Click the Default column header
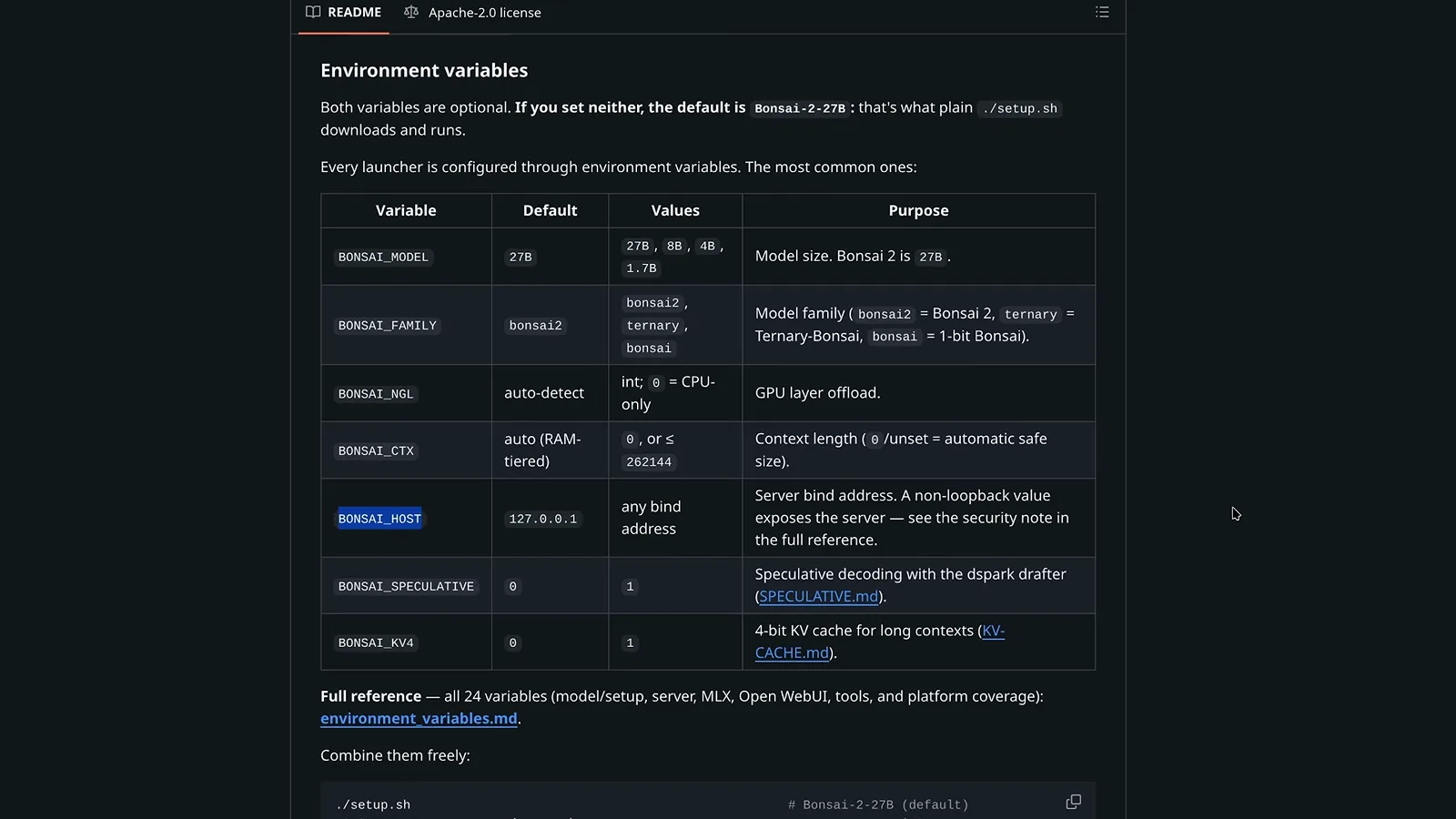 tap(550, 210)
